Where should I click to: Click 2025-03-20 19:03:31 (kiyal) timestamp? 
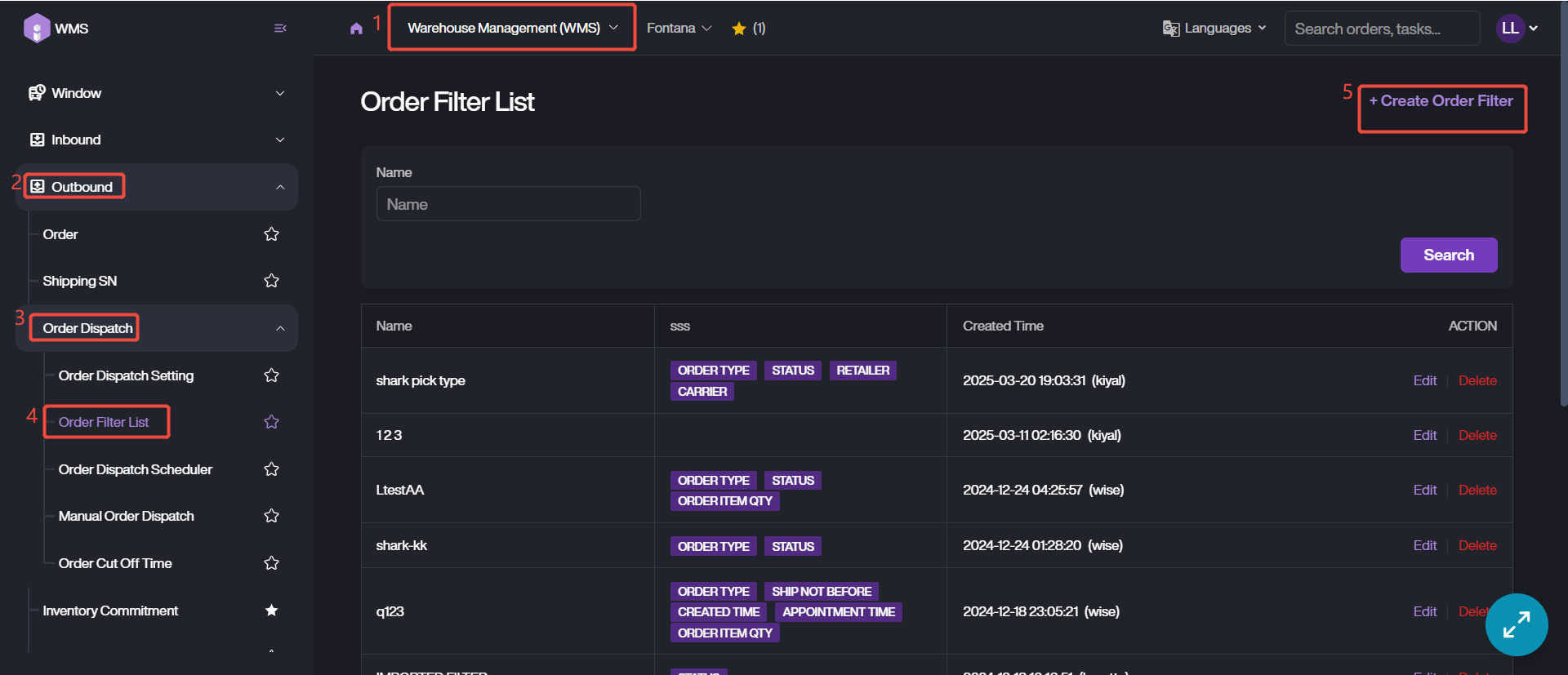(x=1044, y=380)
